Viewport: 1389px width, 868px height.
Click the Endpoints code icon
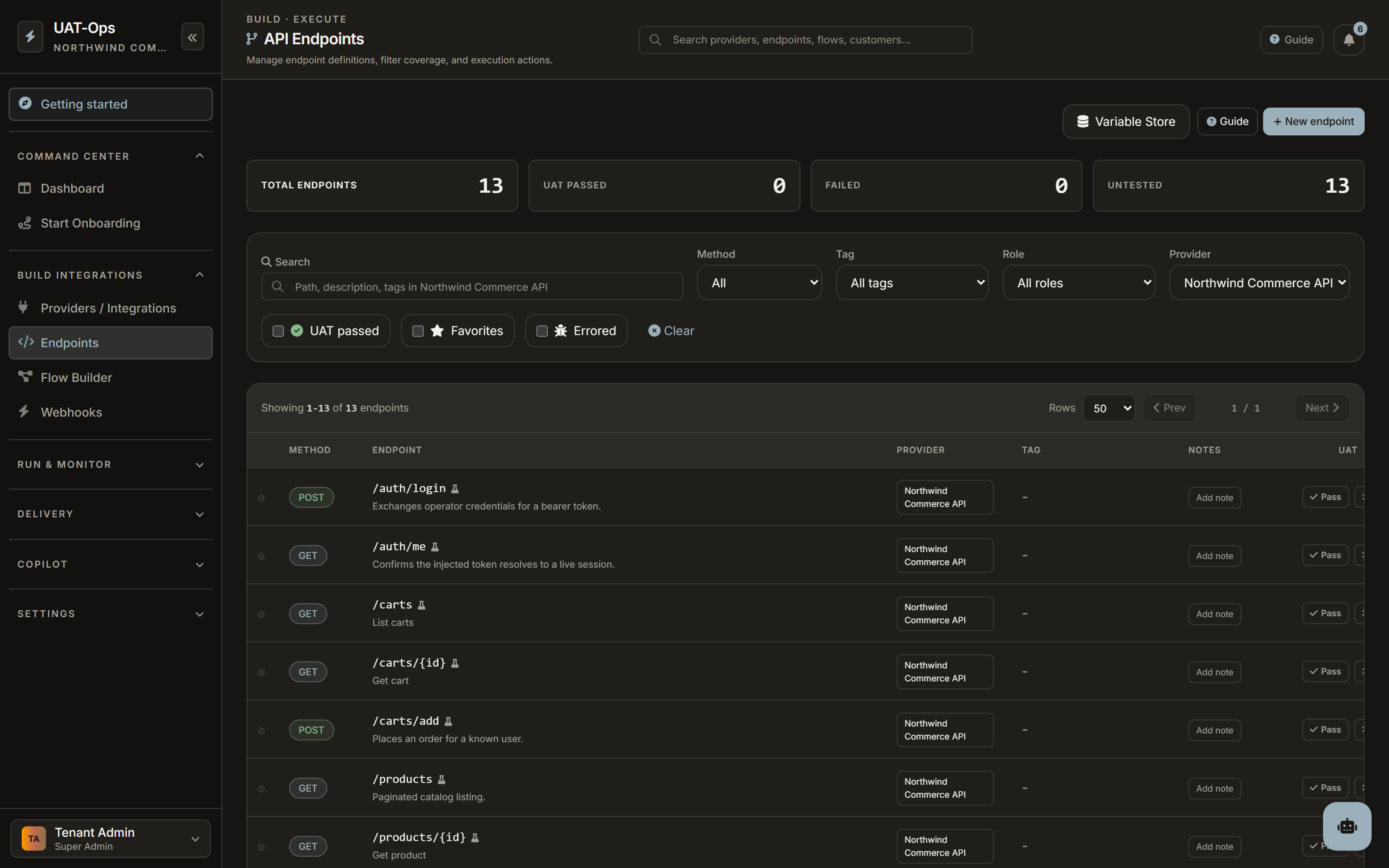point(26,342)
